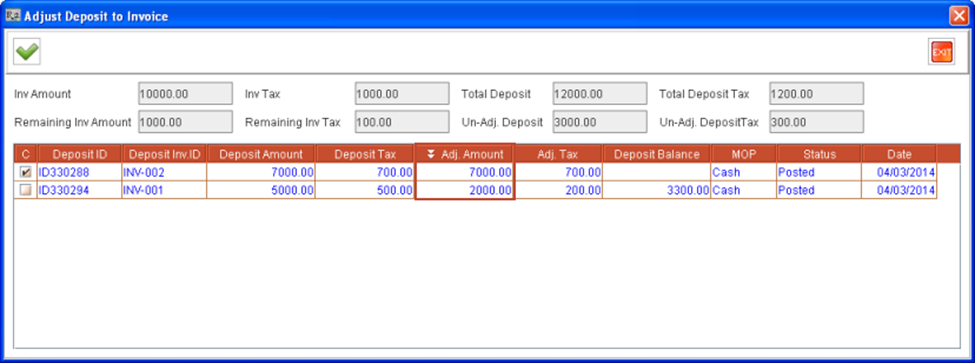The width and height of the screenshot is (975, 363).
Task: Click the Total Deposit Tax field 1200.00
Action: click(816, 94)
